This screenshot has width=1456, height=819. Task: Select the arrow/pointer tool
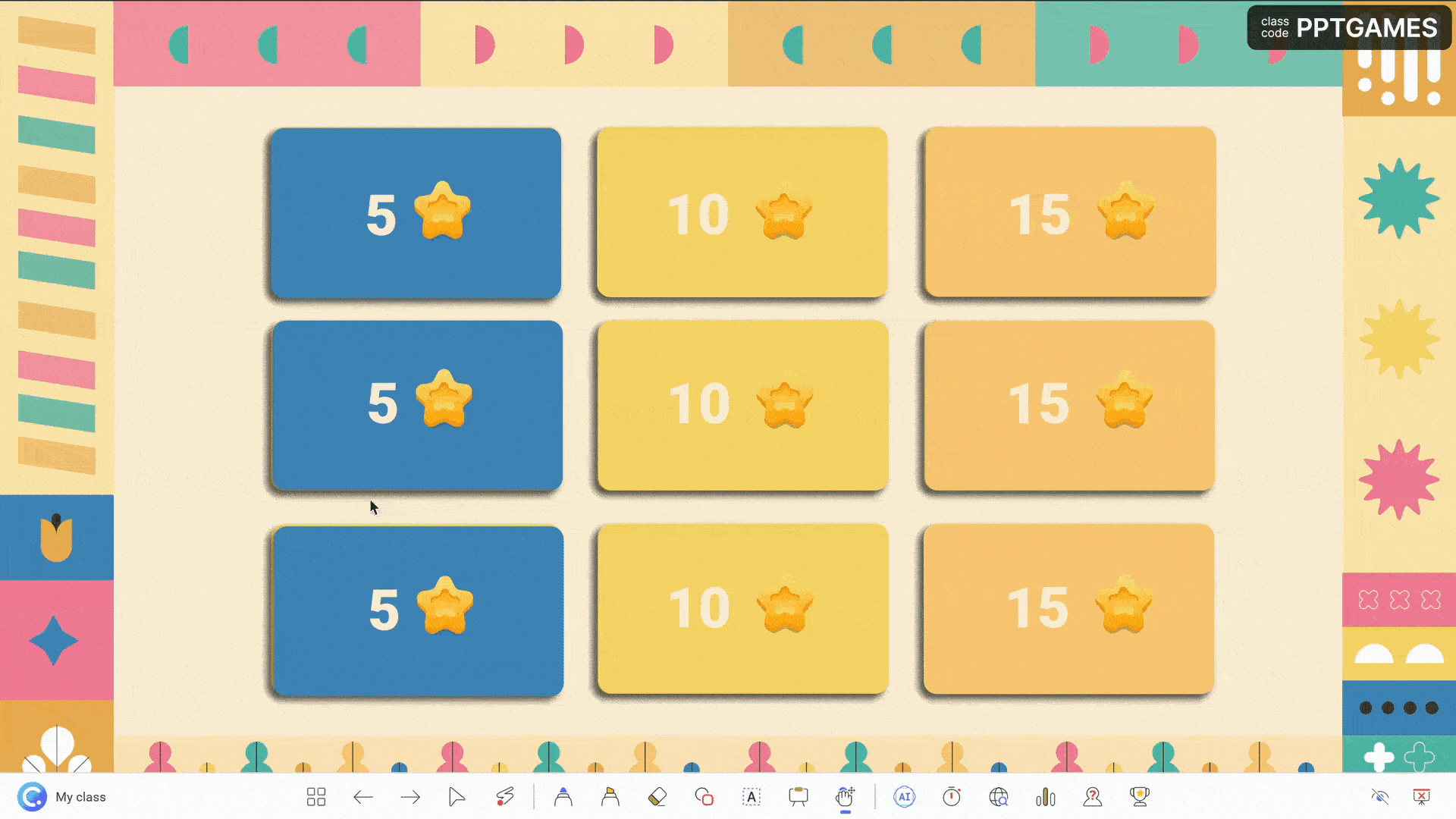(x=456, y=796)
